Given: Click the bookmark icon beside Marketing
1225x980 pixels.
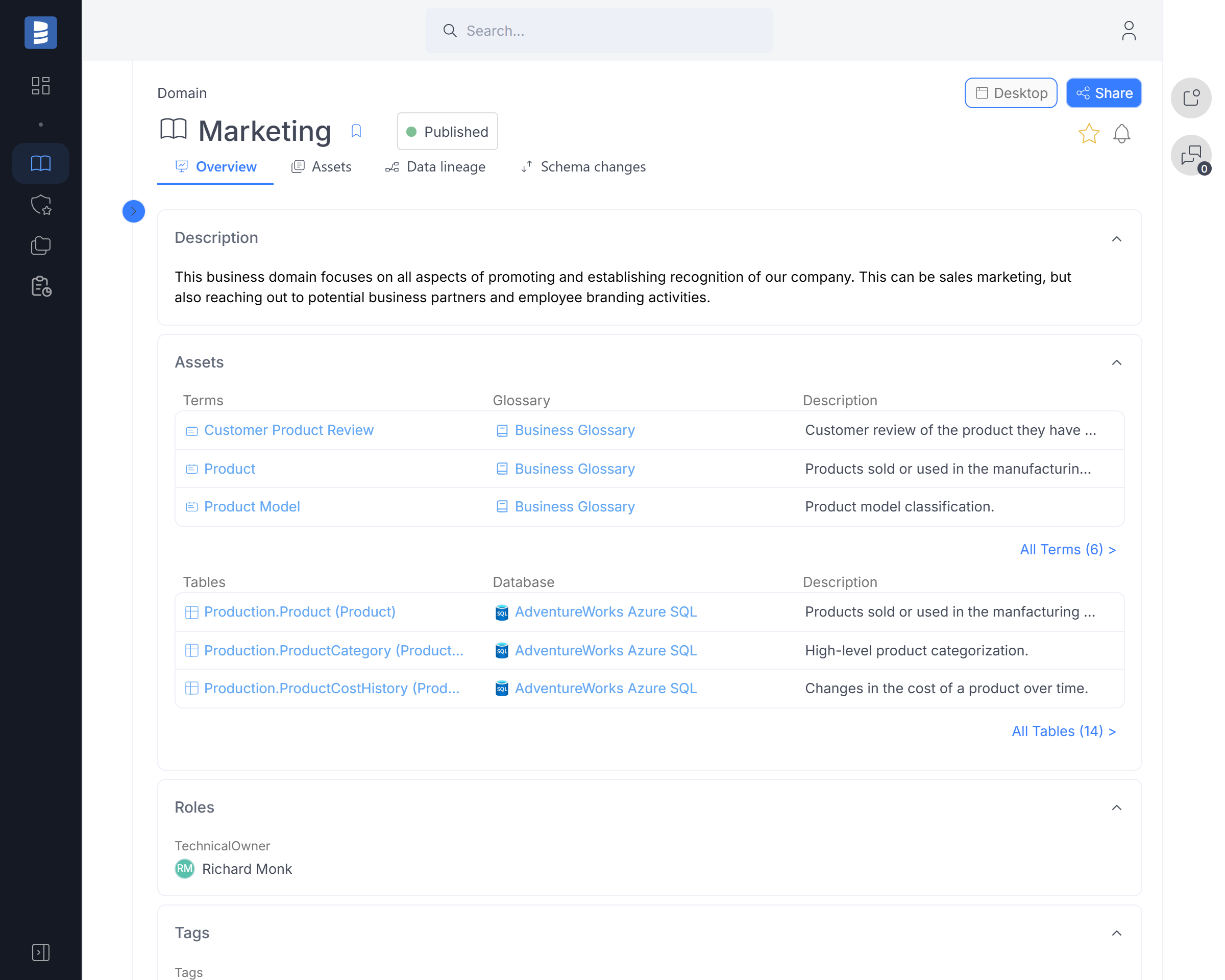Looking at the screenshot, I should click(x=356, y=131).
